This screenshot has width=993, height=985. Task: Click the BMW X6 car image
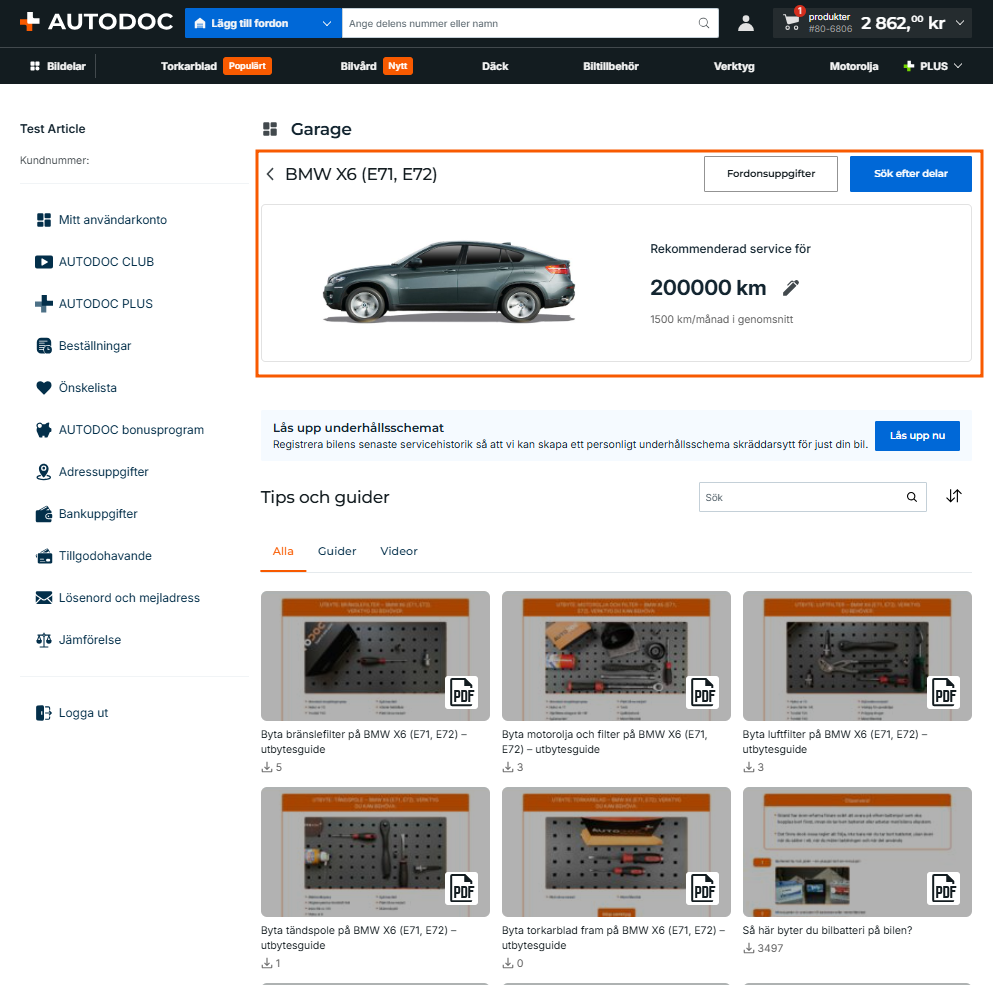[x=449, y=282]
